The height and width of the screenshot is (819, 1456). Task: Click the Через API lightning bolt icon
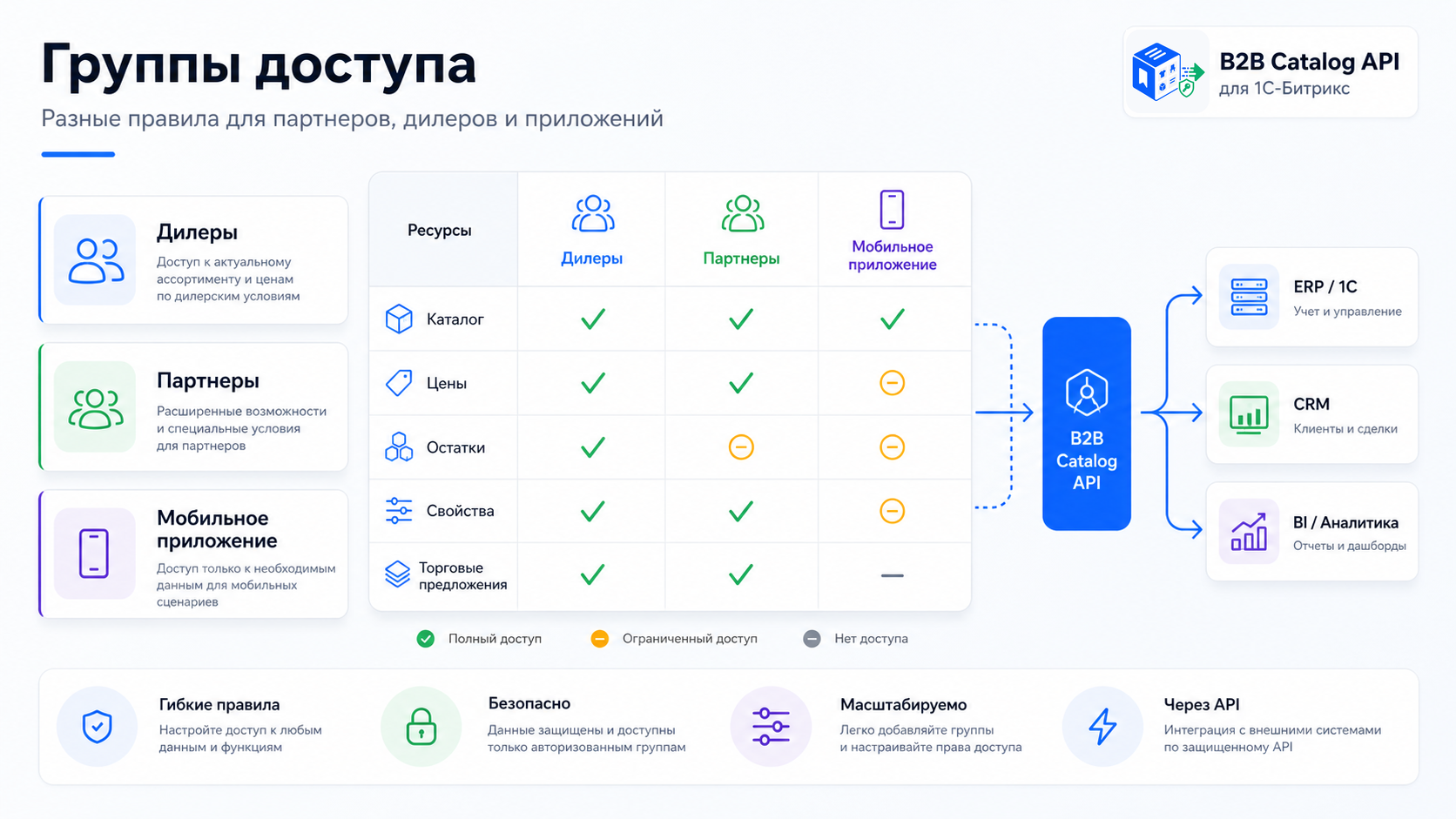click(x=1102, y=727)
